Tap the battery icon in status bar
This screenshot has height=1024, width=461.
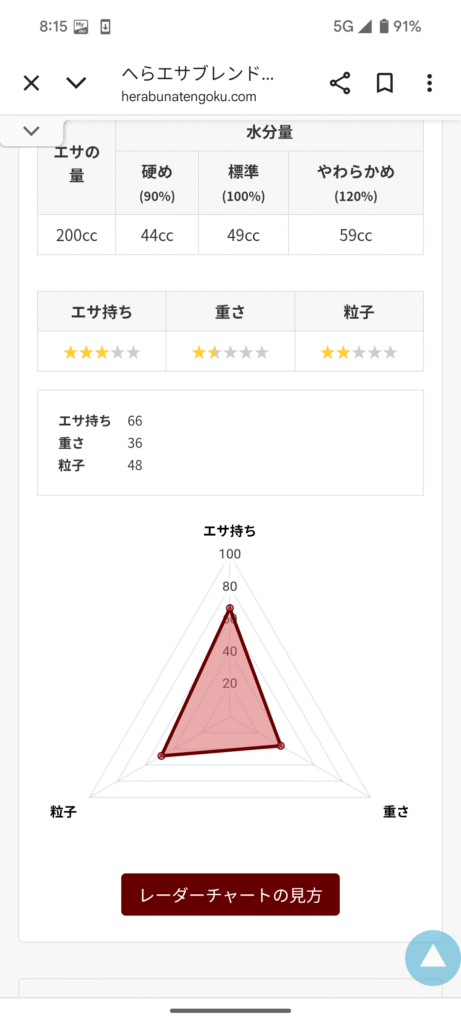click(384, 26)
